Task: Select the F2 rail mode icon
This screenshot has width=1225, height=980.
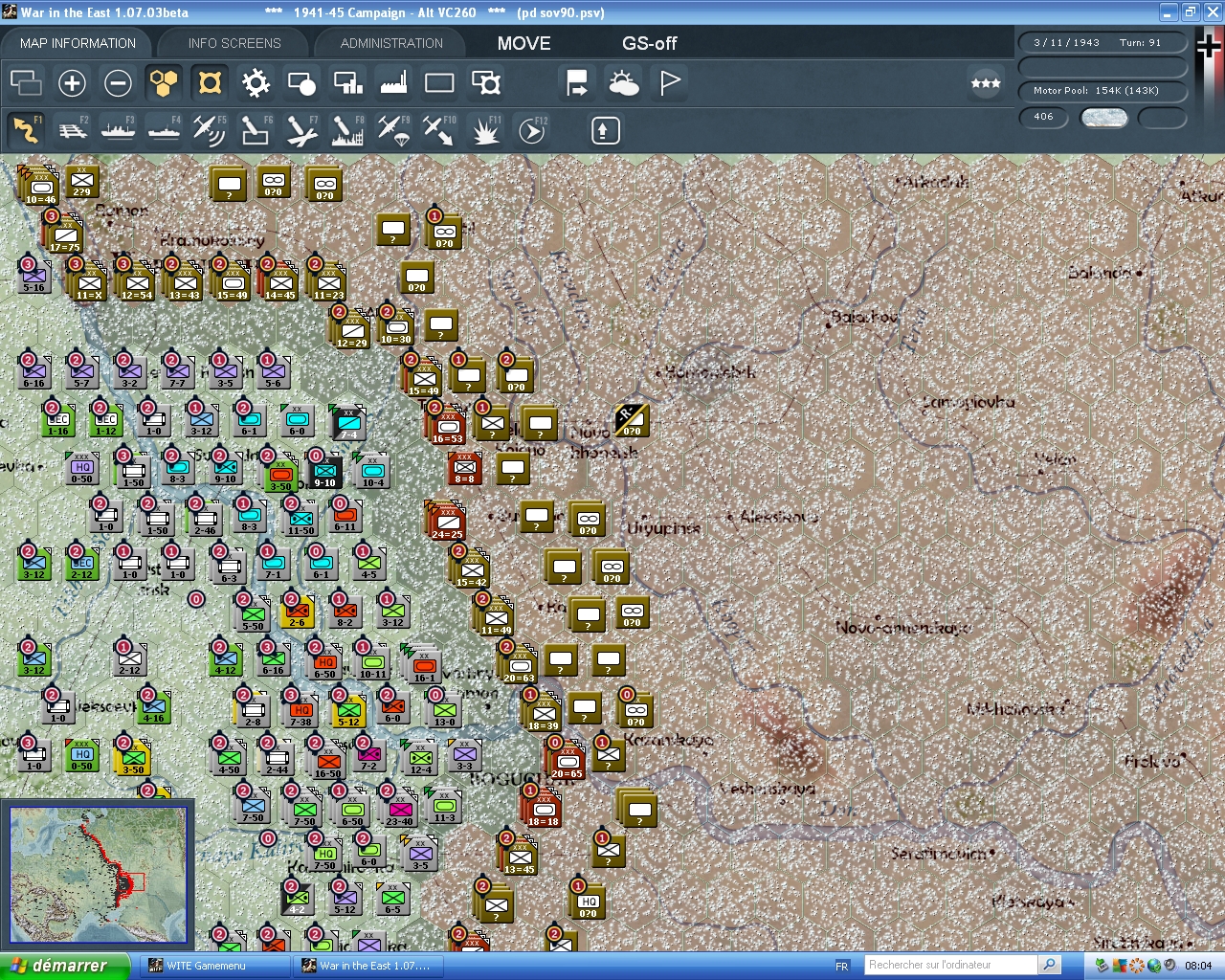Action: pyautogui.click(x=72, y=130)
